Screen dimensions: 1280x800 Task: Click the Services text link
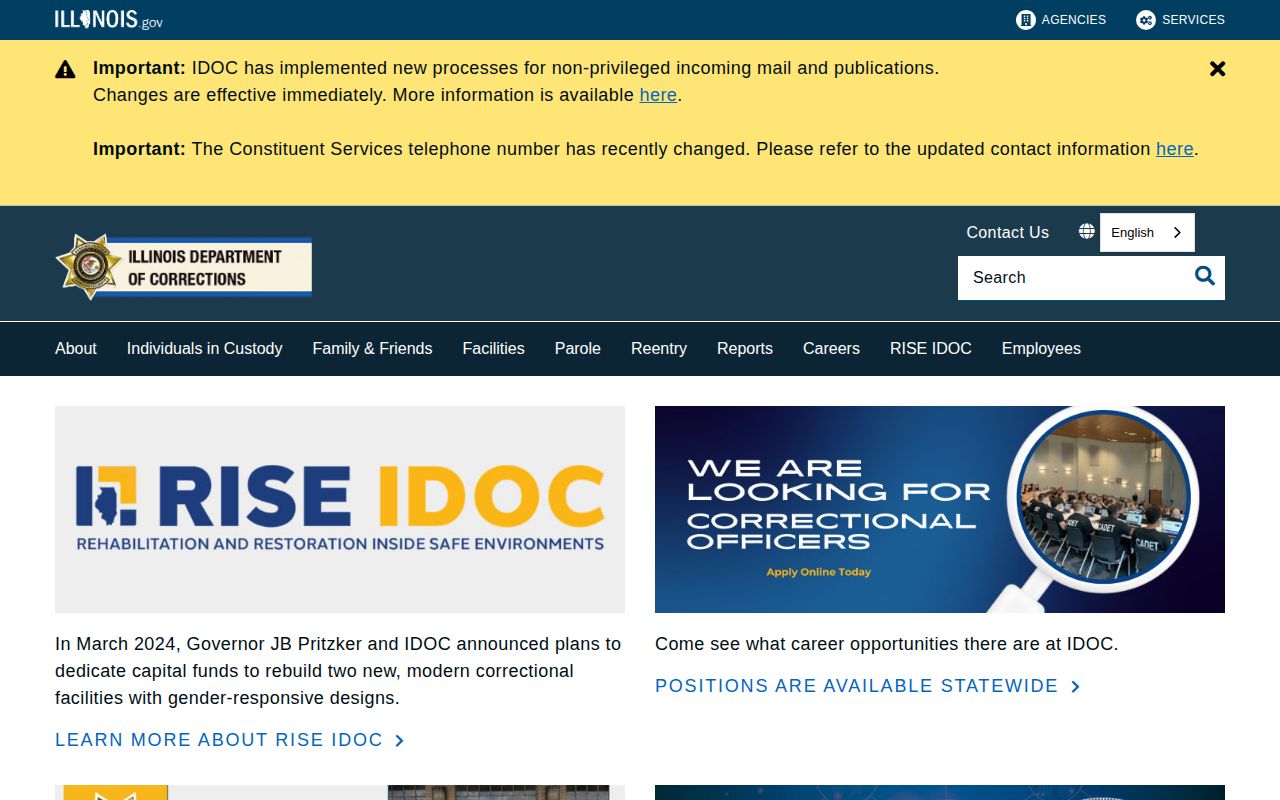[1193, 20]
